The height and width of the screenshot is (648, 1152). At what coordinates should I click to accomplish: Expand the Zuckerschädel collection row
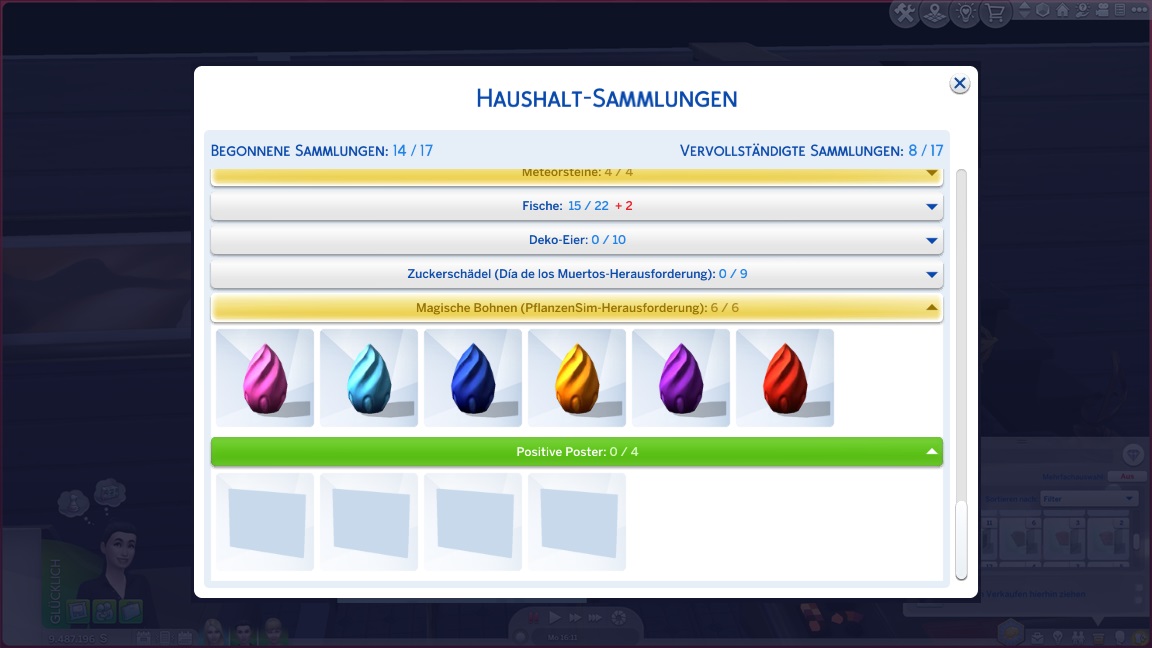click(576, 274)
